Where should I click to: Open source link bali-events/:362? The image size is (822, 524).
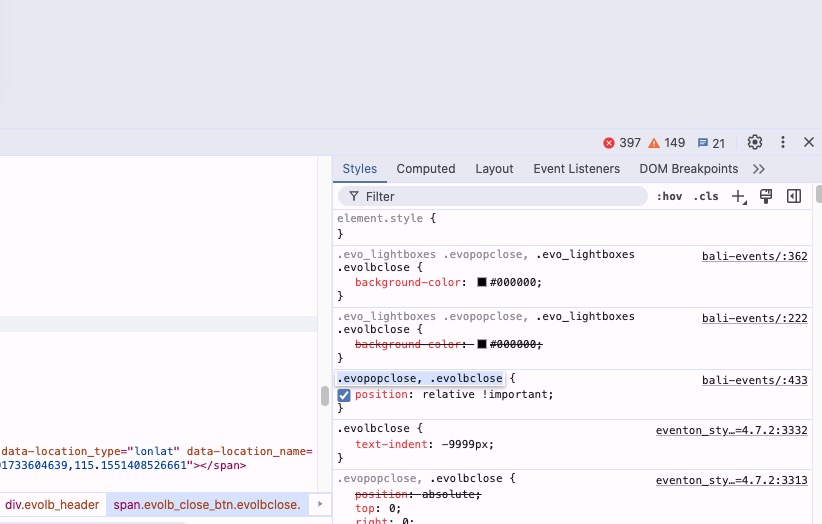coord(754,256)
